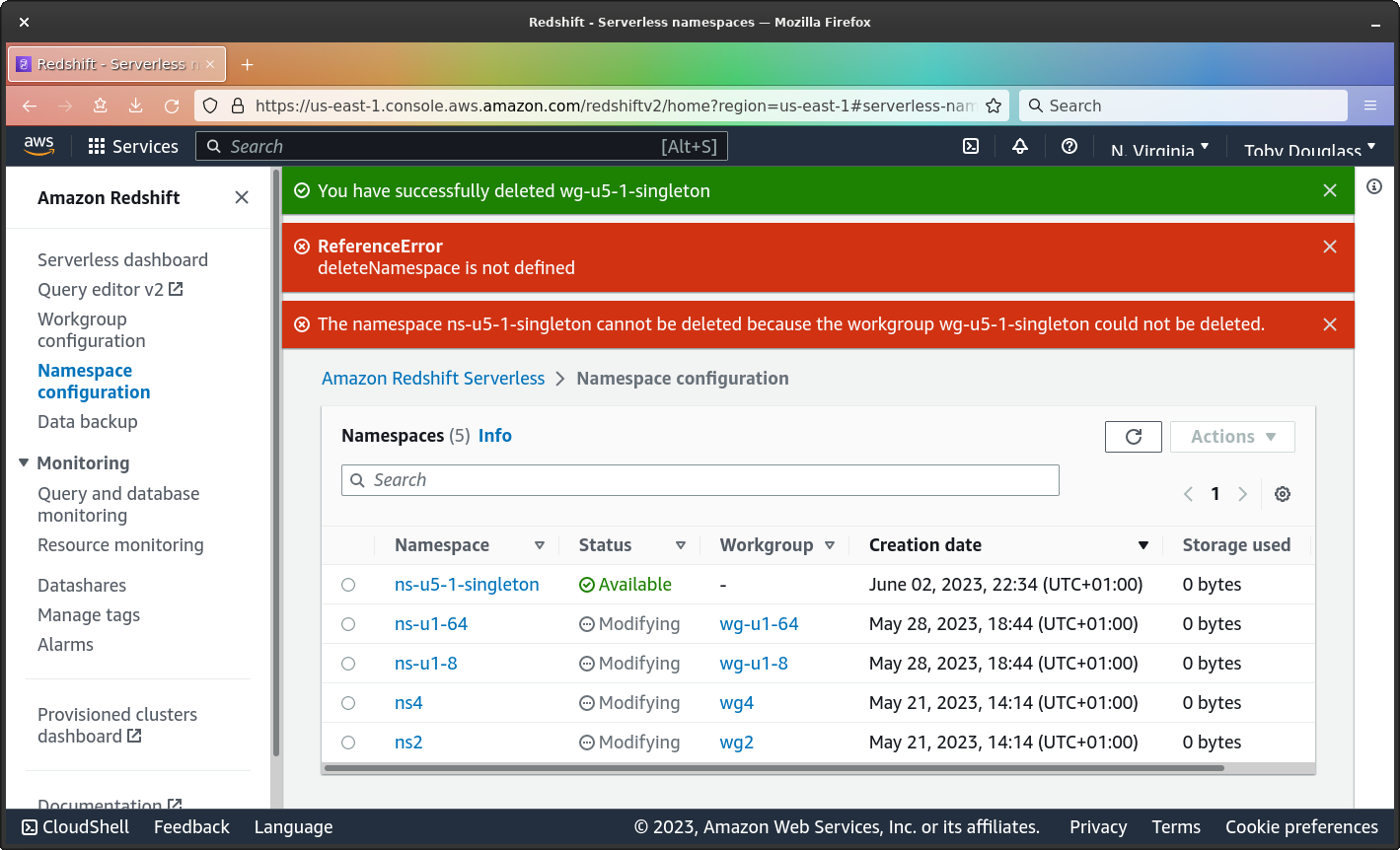
Task: Click the tracking protection shield icon
Action: point(210,106)
